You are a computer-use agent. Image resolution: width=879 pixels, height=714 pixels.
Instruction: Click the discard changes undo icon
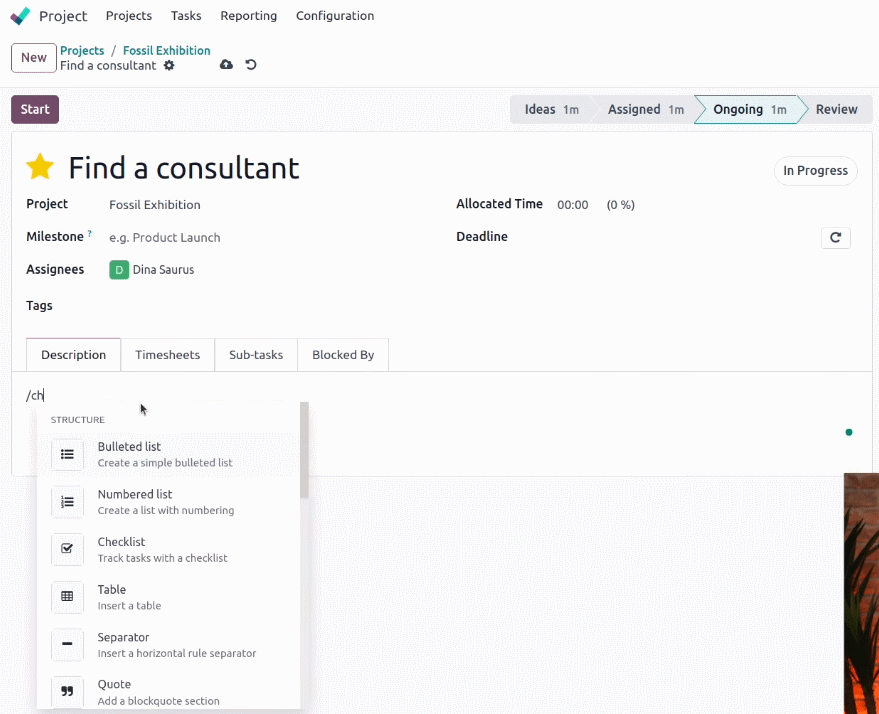pos(251,64)
